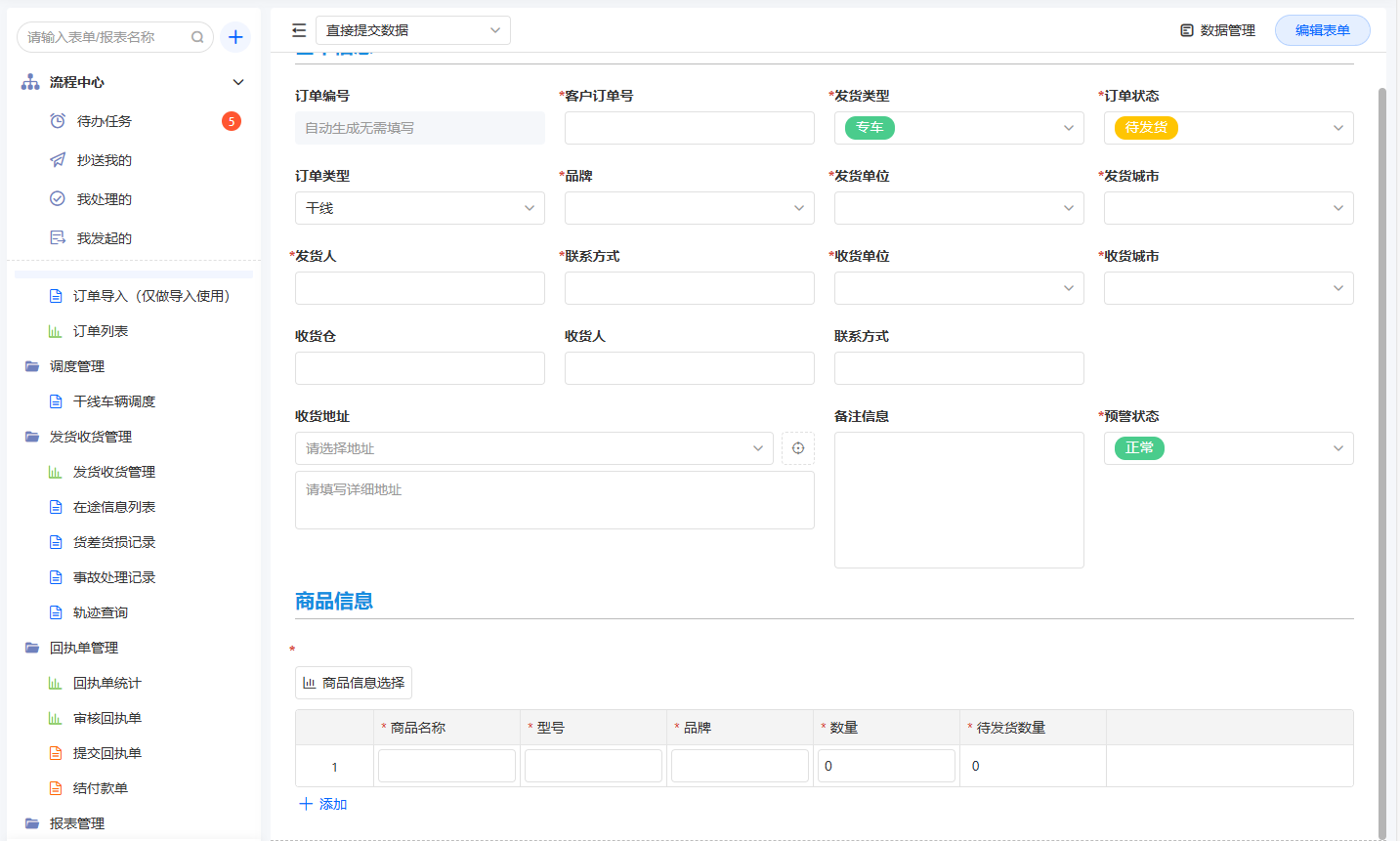Image resolution: width=1400 pixels, height=841 pixels.
Task: Collapse the 流程中心 section chevron
Action: (238, 82)
